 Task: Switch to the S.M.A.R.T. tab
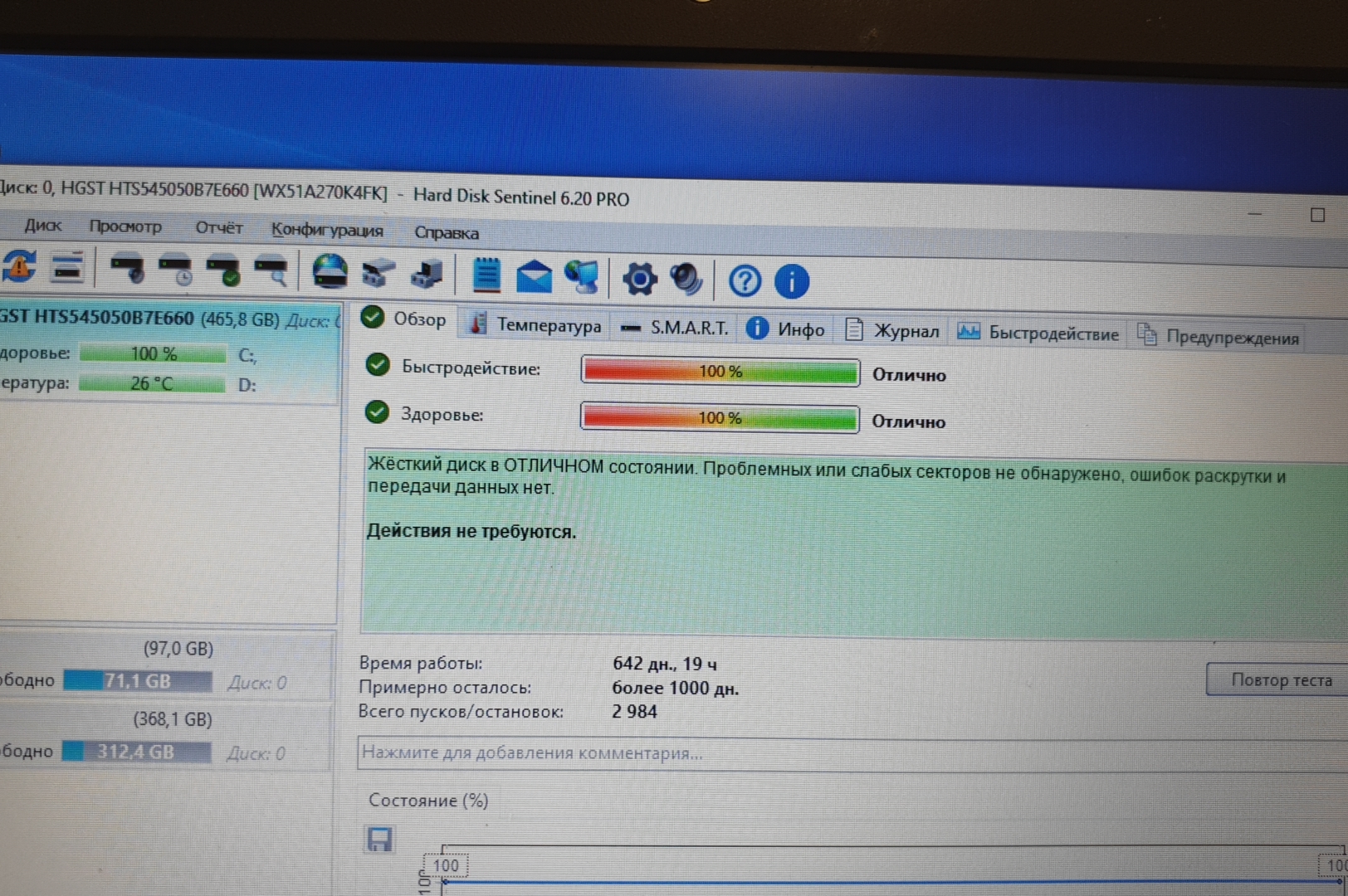click(674, 329)
